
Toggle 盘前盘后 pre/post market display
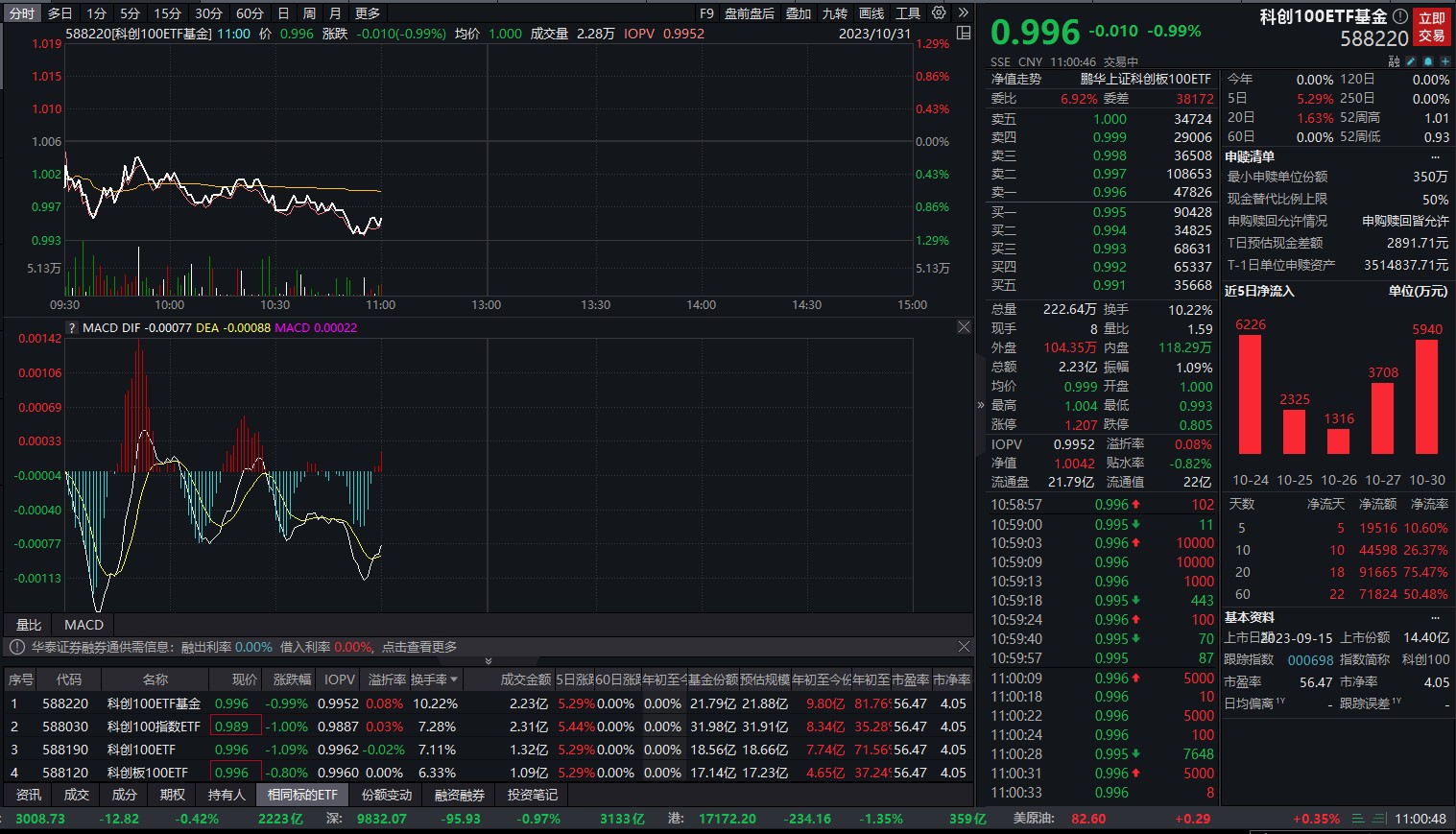click(x=750, y=12)
